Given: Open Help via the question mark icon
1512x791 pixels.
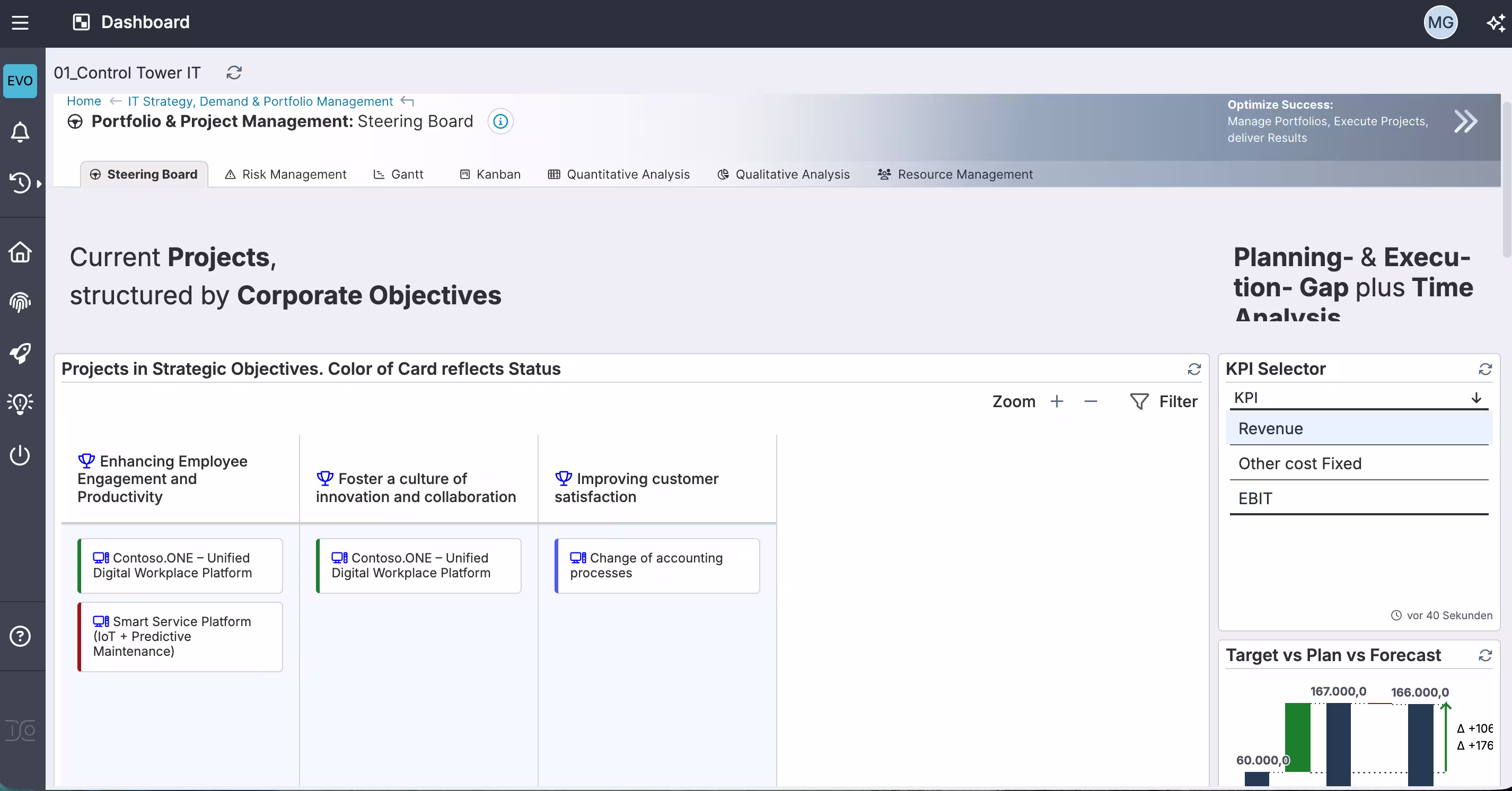Looking at the screenshot, I should point(20,636).
